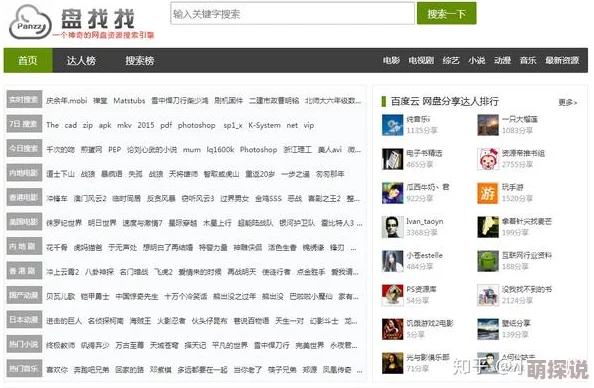Open the Mona Lisa avatar of 光与影俱乐部
594x388 pixels.
tap(392, 363)
